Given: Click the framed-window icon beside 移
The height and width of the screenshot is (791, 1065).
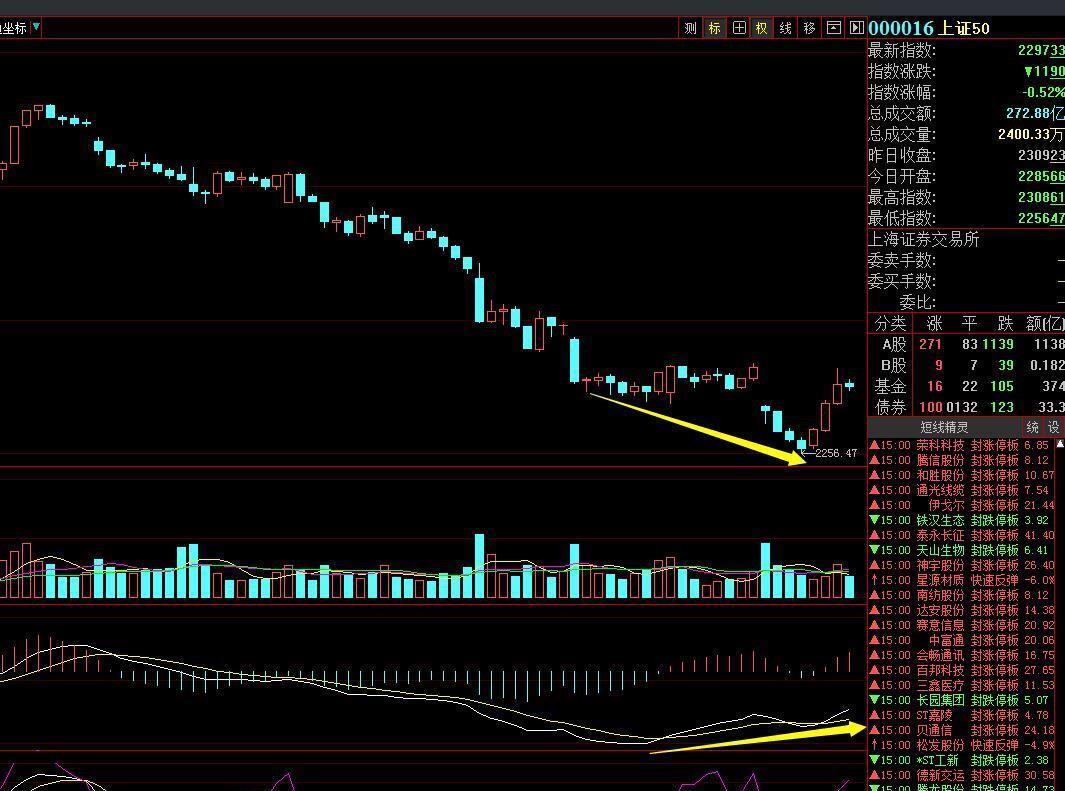Looking at the screenshot, I should point(833,28).
